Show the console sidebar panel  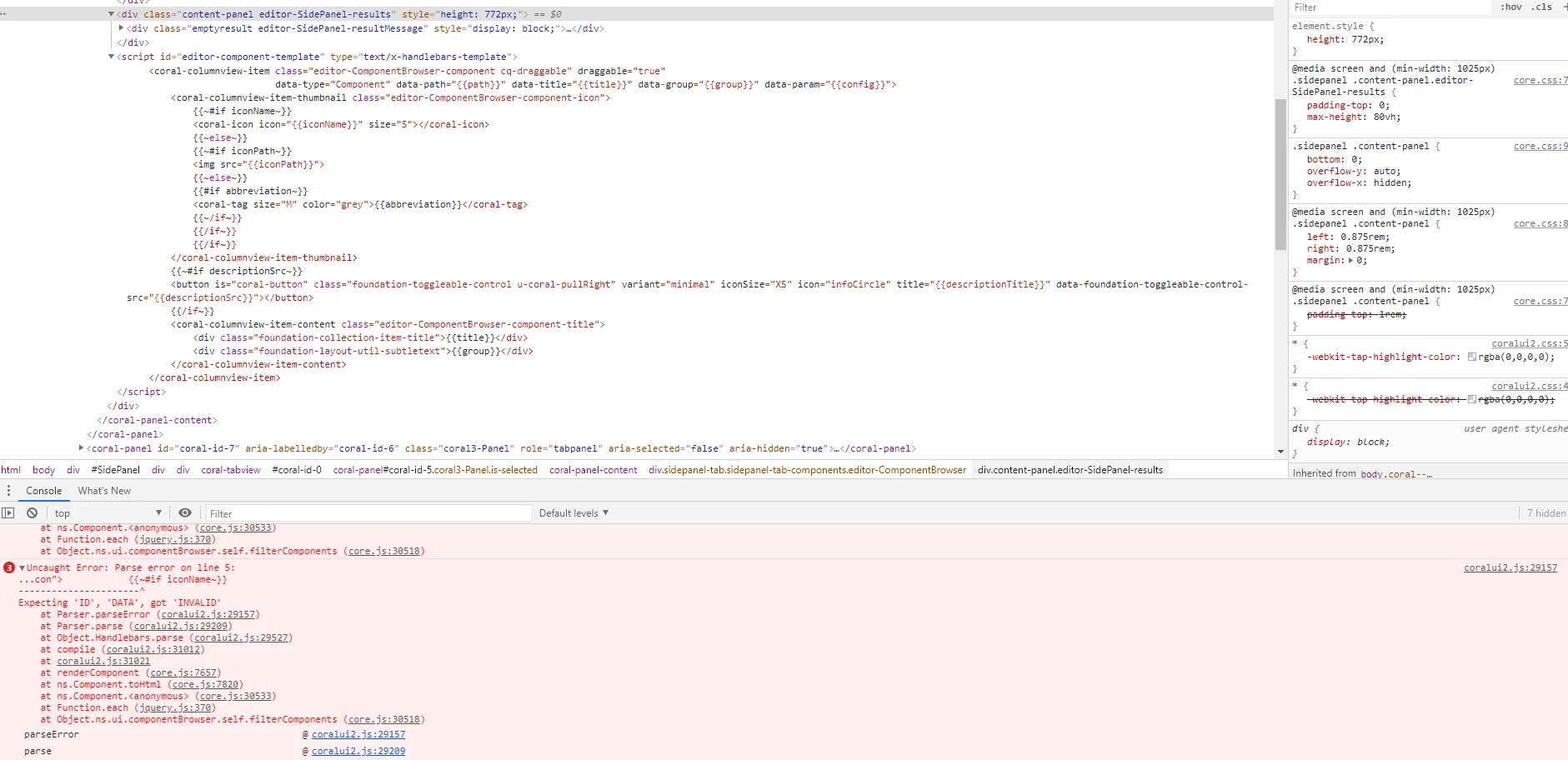(x=8, y=513)
